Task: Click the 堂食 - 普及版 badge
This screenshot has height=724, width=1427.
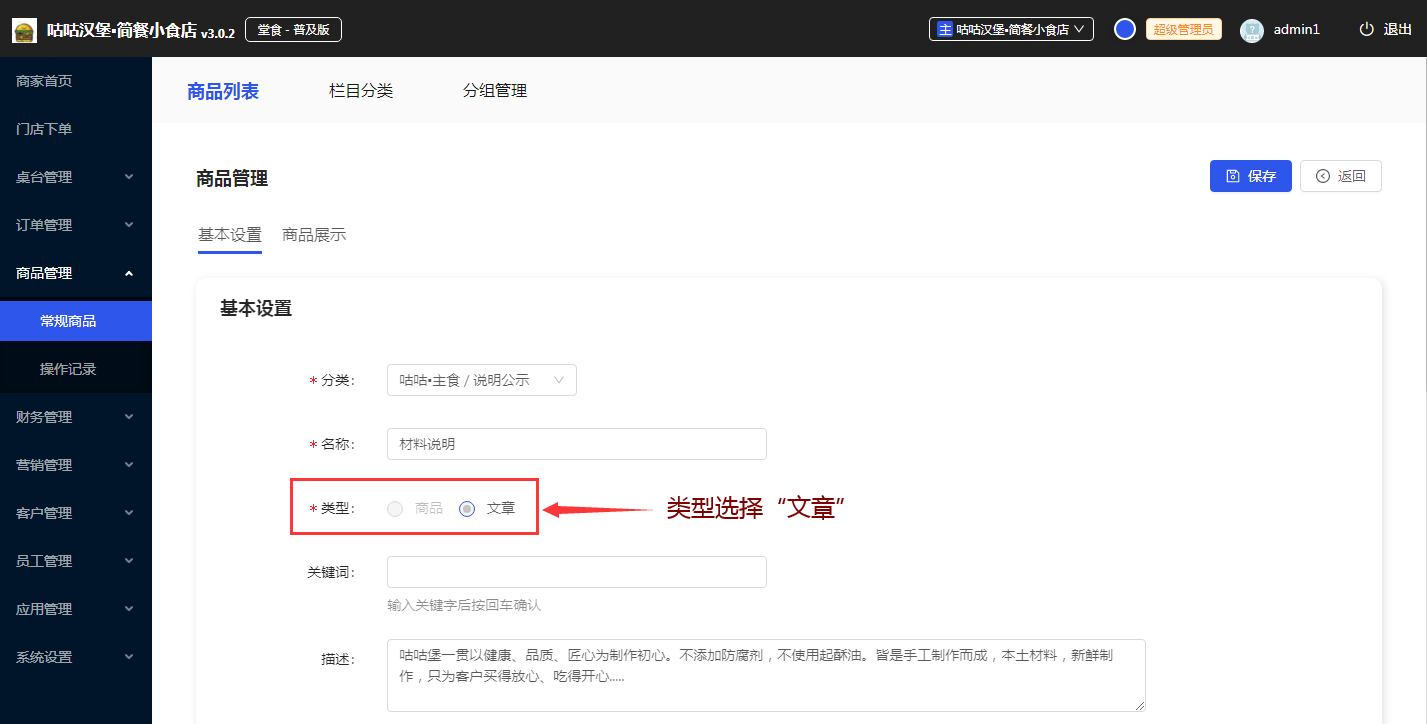Action: point(293,30)
